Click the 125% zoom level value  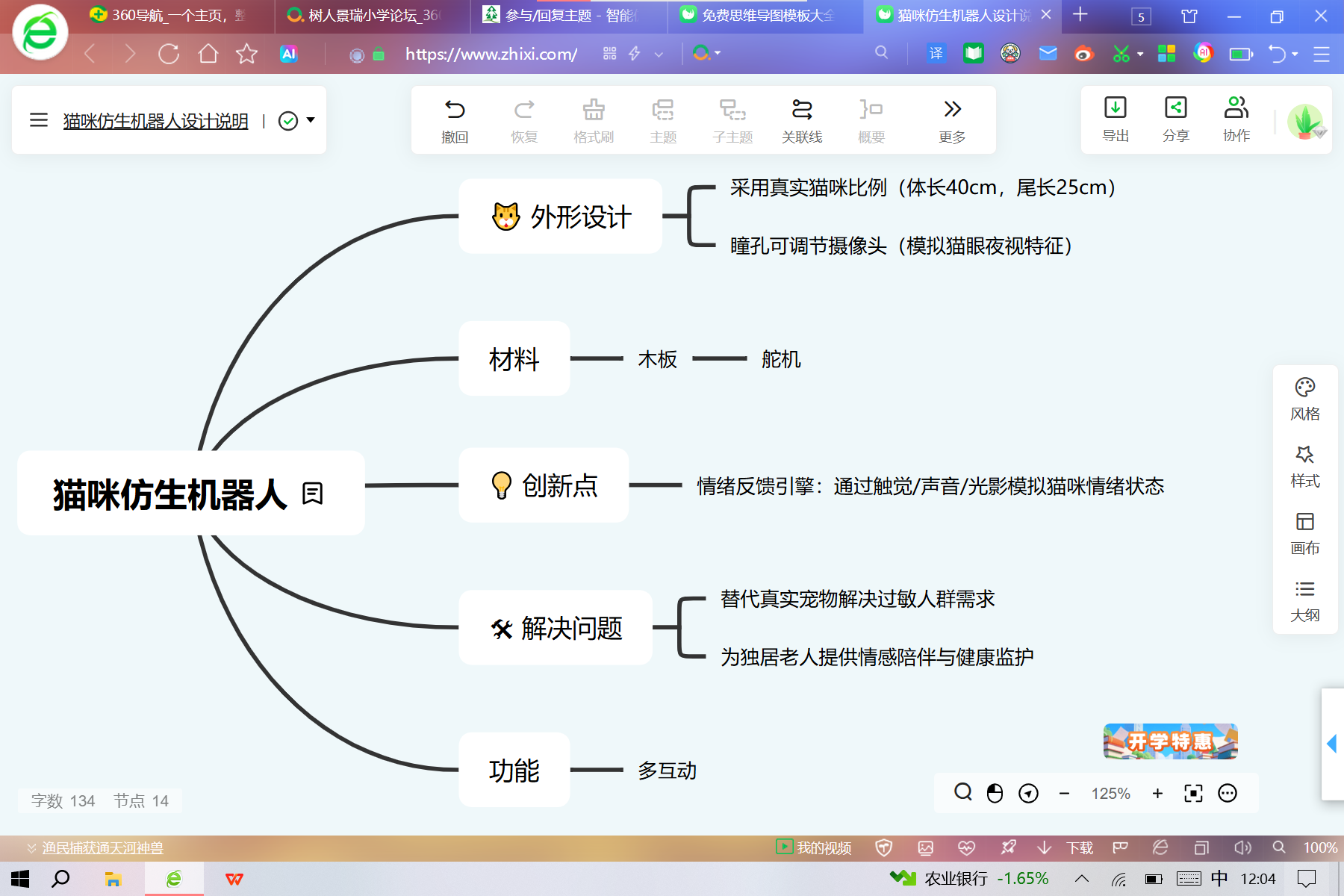(x=1110, y=793)
